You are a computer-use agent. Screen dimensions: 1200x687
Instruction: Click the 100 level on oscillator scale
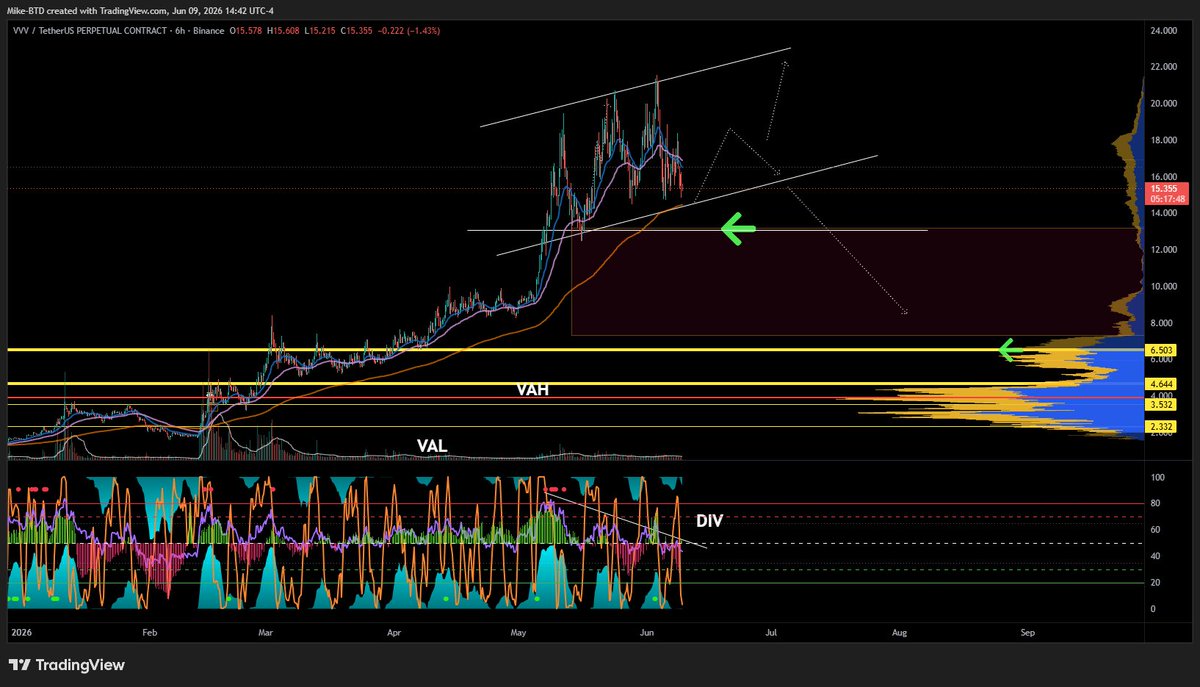pyautogui.click(x=1156, y=478)
